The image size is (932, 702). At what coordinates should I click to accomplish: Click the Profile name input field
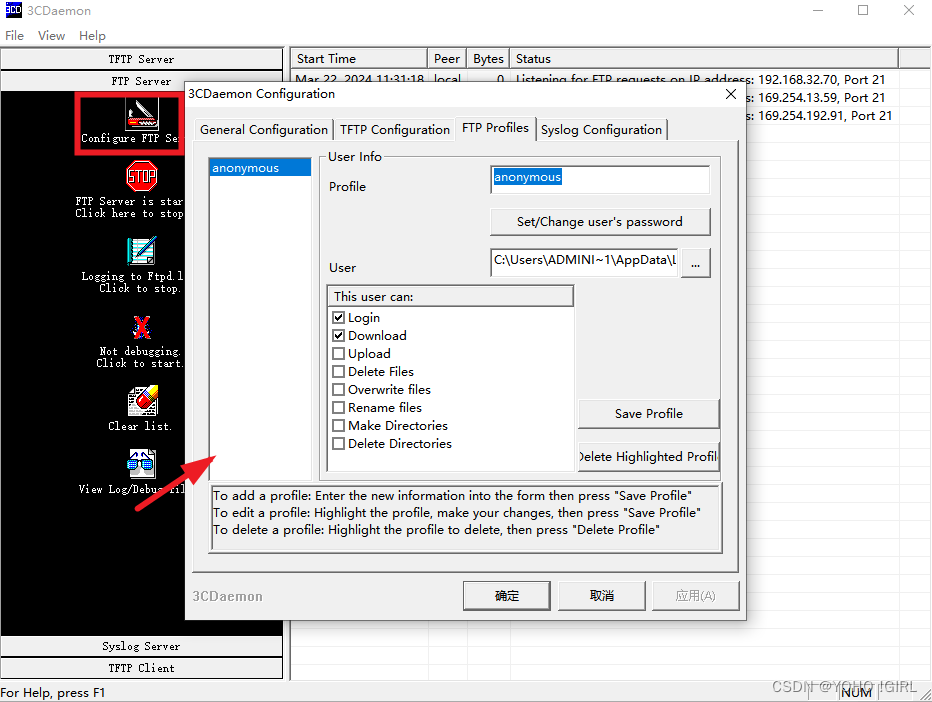tap(600, 180)
